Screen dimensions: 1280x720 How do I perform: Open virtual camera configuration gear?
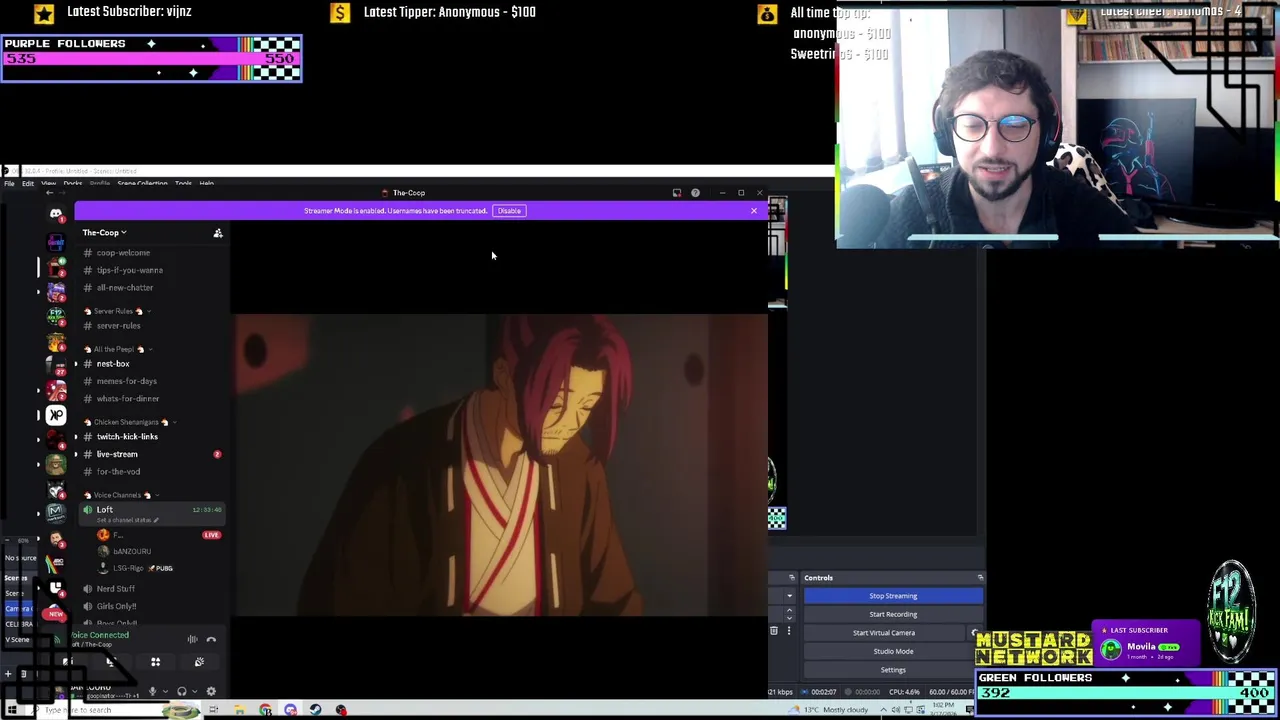(x=975, y=633)
